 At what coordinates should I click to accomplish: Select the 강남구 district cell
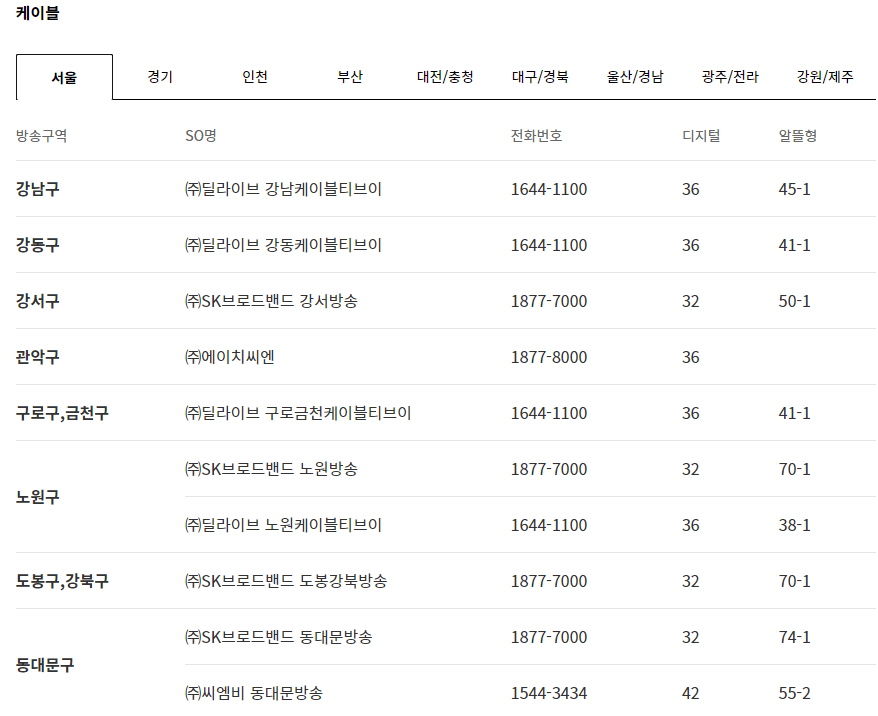click(38, 189)
